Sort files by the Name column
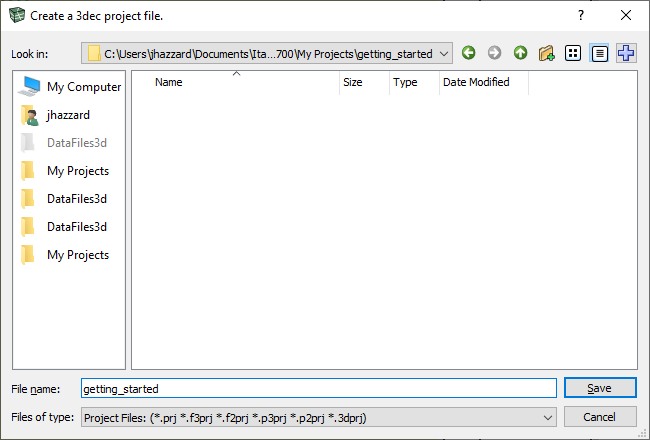650x440 pixels. point(169,83)
